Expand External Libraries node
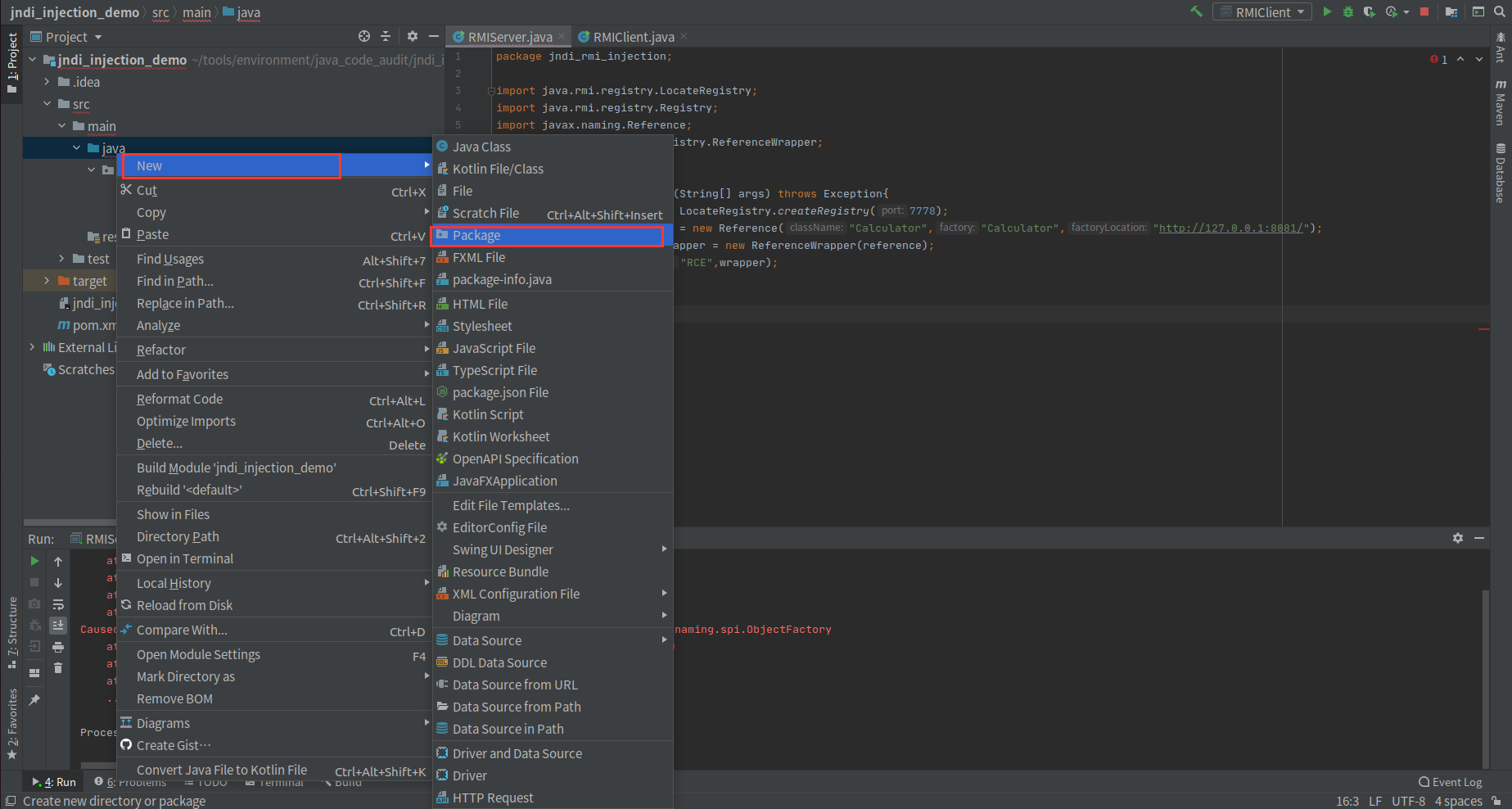Image resolution: width=1512 pixels, height=809 pixels. coord(33,346)
